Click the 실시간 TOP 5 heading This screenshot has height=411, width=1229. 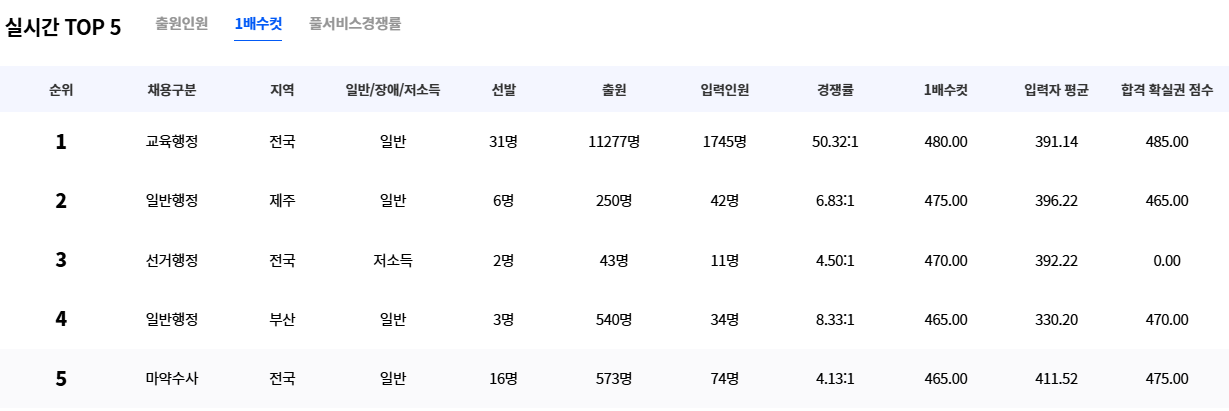[64, 28]
